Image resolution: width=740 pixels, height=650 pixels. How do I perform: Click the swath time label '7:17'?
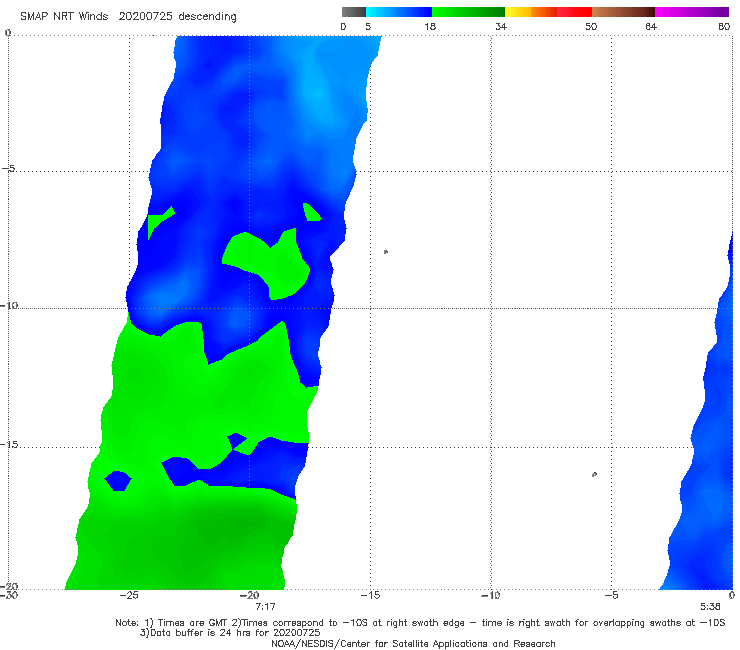point(265,607)
